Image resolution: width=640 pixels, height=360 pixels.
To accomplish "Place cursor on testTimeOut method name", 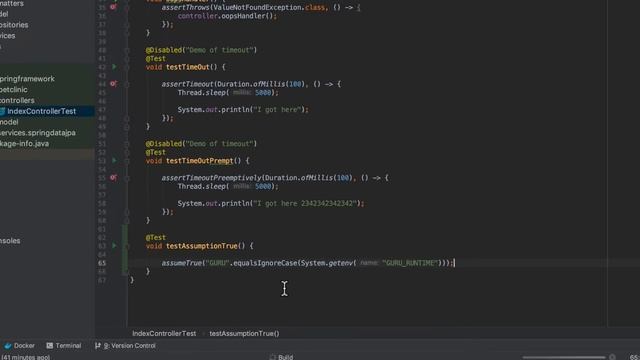I will tap(187, 67).
